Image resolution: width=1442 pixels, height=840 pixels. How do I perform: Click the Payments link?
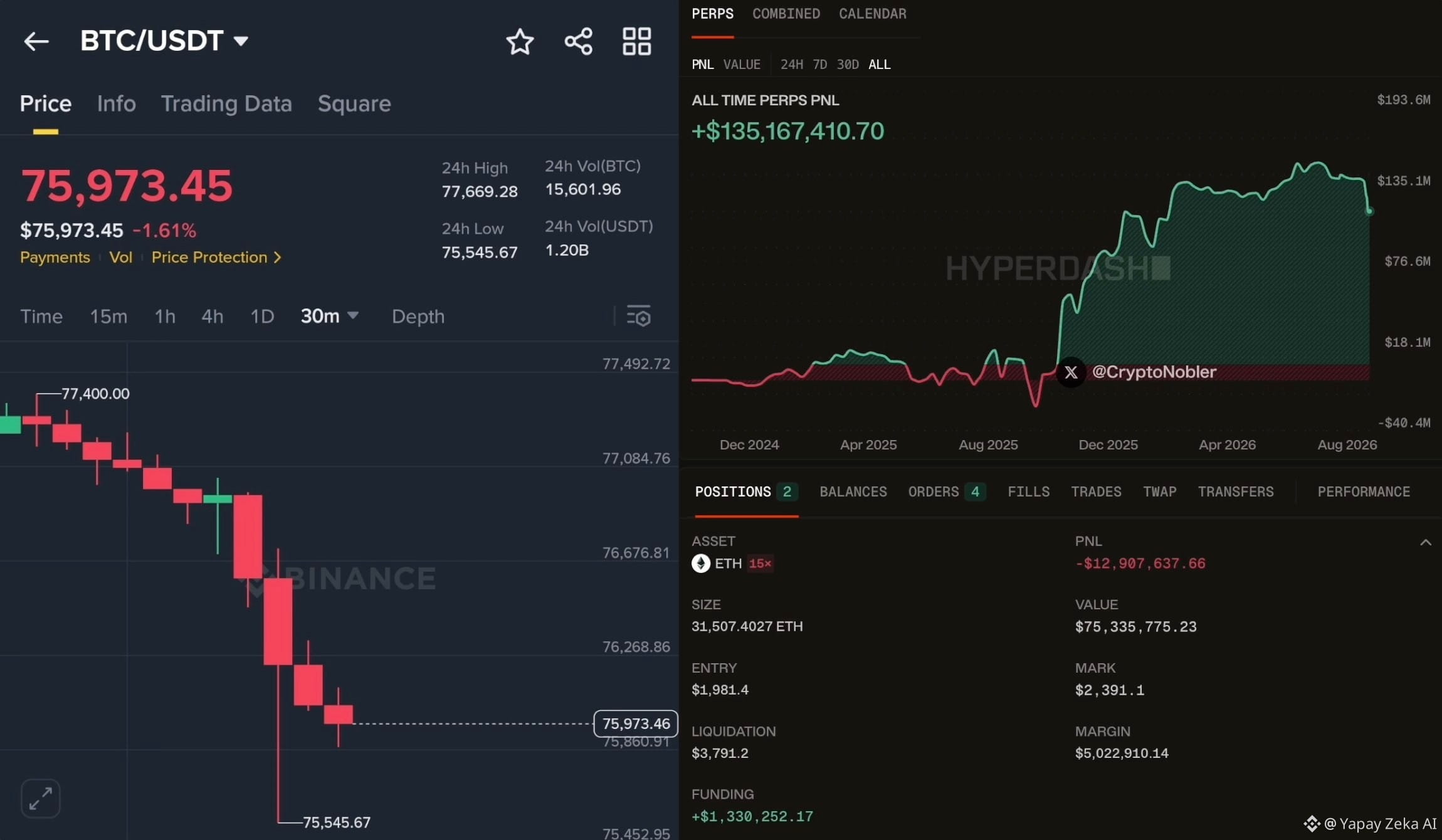55,257
